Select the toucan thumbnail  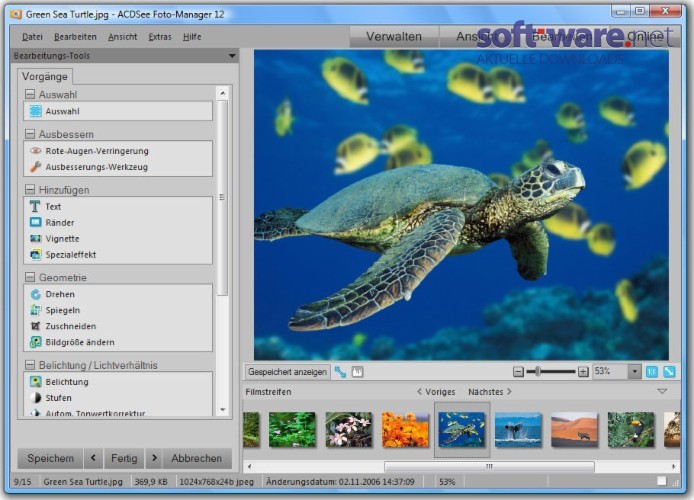pyautogui.click(x=631, y=430)
